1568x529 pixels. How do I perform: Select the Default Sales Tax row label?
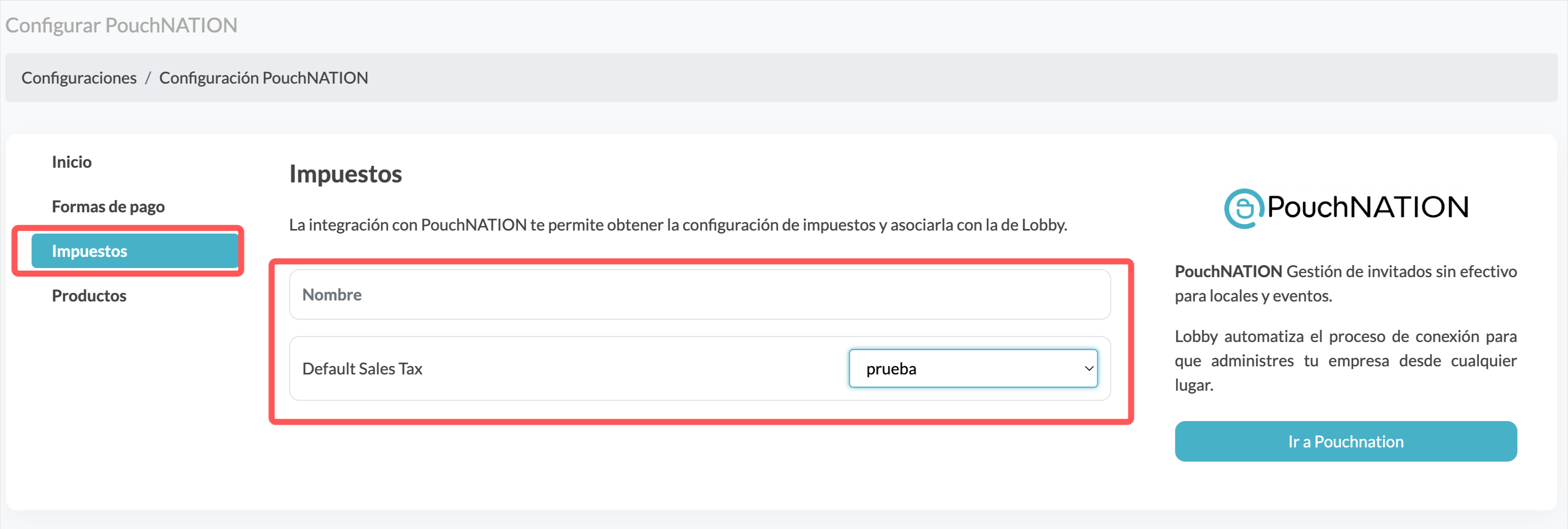pos(362,368)
